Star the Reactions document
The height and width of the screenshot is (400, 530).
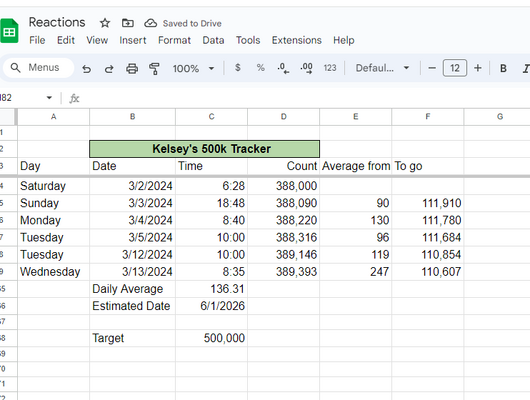[x=105, y=23]
